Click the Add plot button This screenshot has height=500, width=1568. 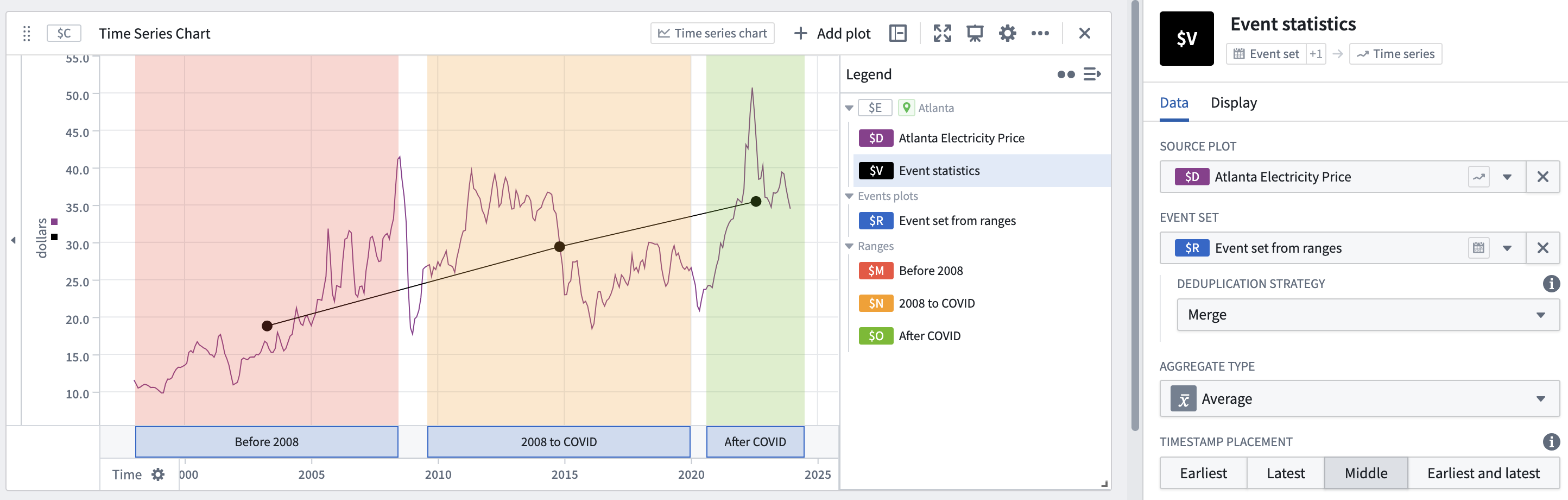point(832,34)
